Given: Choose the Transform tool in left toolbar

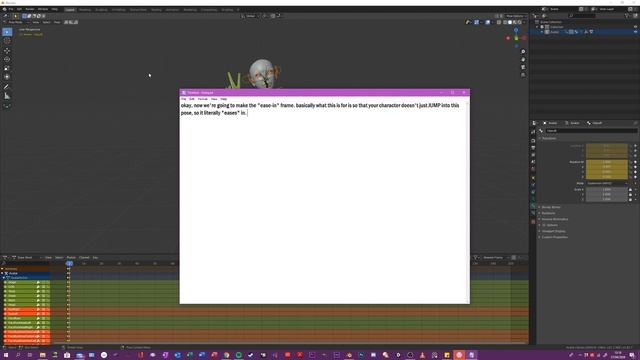Looking at the screenshot, I should coord(7,77).
